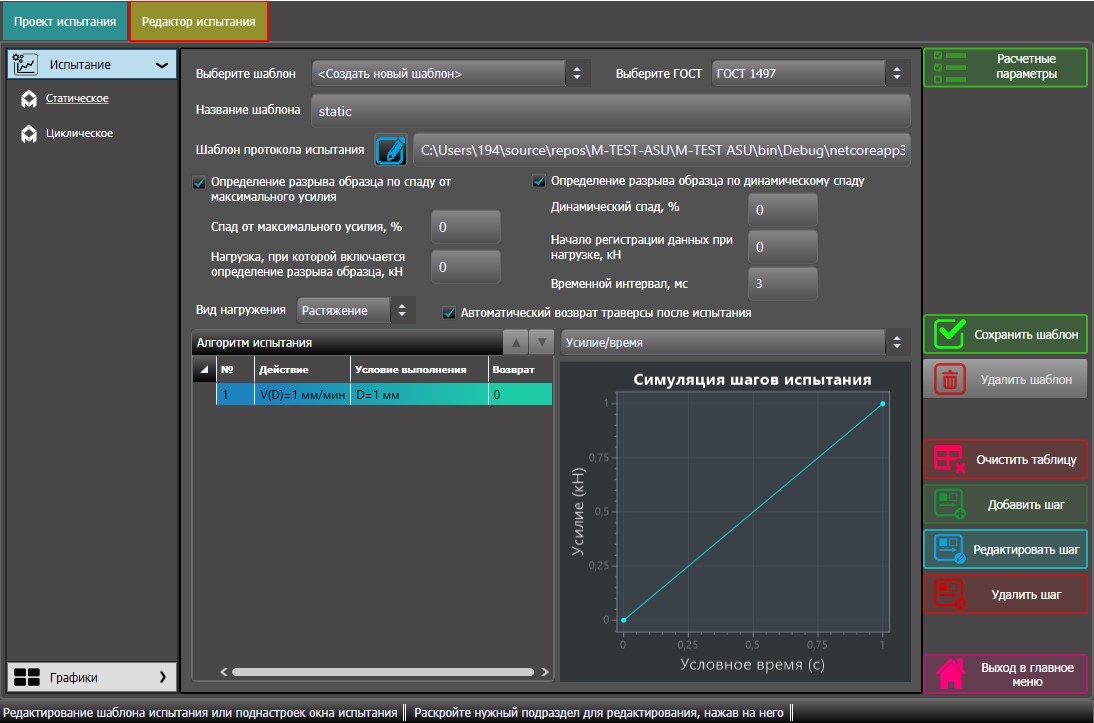Image resolution: width=1094 pixels, height=723 pixels.
Task: Click the break detection load kN field
Action: pyautogui.click(x=465, y=267)
